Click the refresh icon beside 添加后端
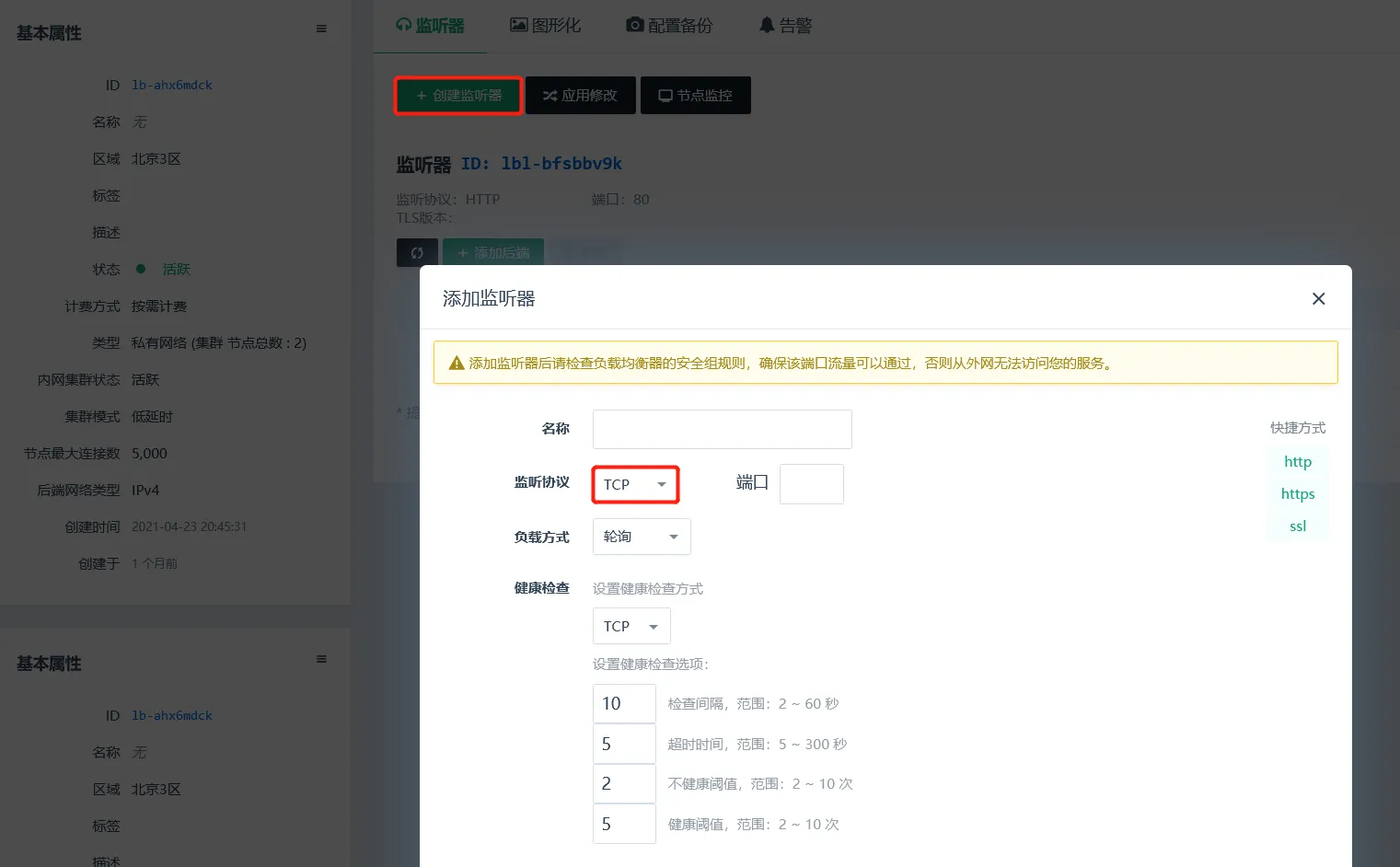Viewport: 1400px width, 867px height. click(x=417, y=252)
